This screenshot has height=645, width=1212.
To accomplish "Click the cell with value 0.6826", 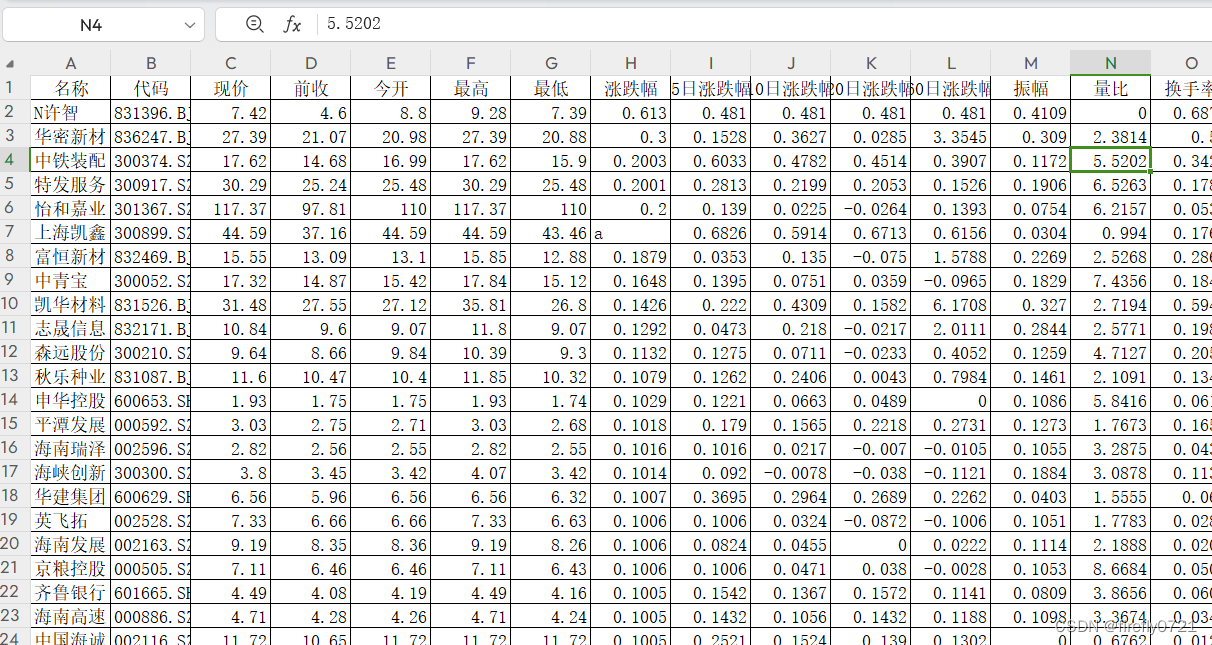I will point(711,232).
